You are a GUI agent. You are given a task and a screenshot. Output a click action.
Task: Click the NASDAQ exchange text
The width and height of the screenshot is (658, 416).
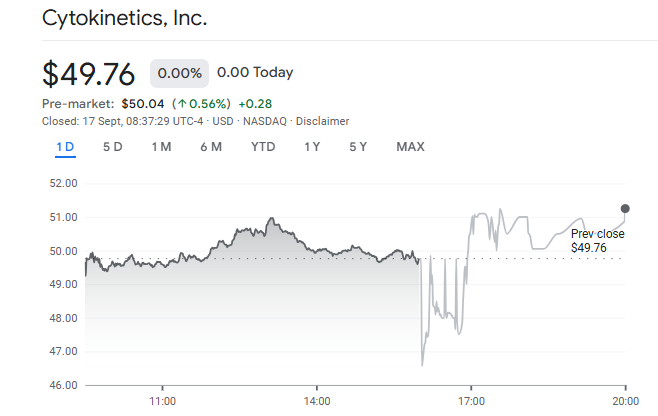[x=265, y=121]
